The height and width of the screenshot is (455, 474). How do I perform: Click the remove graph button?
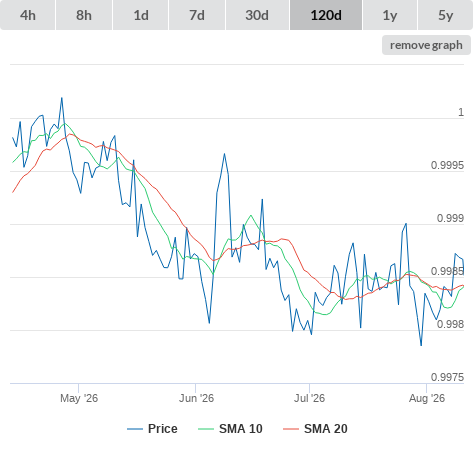click(x=426, y=45)
